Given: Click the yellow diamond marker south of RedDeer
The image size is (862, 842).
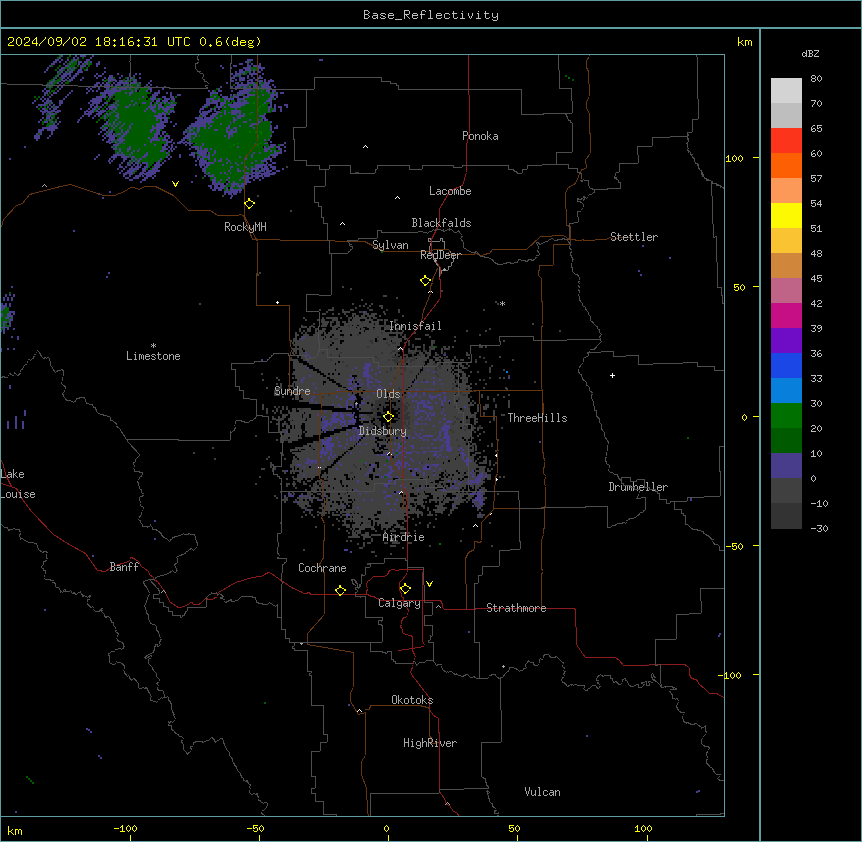Looking at the screenshot, I should click(x=425, y=281).
